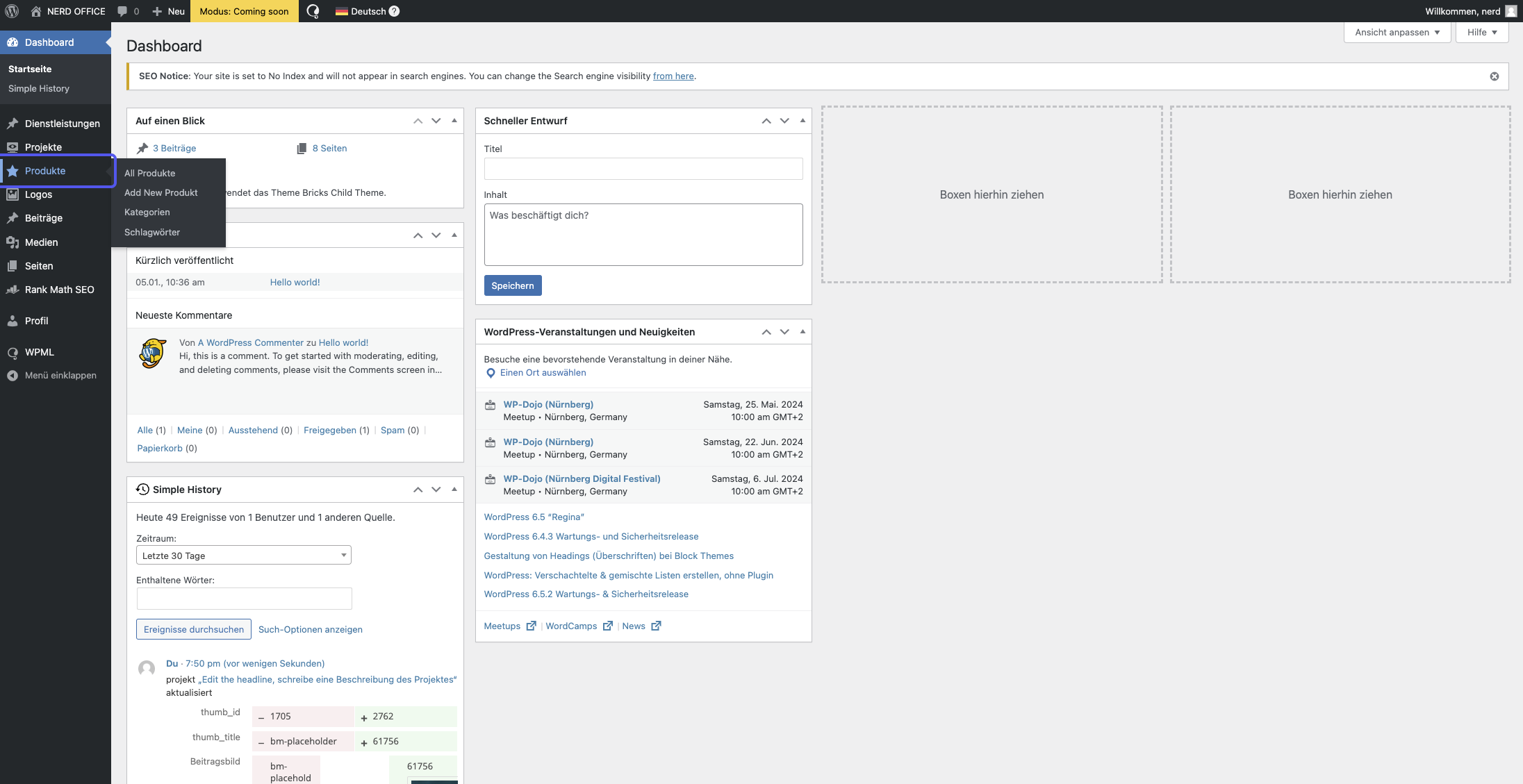
Task: Open the Zeitraum Letzte 30 Tage dropdown
Action: click(x=244, y=556)
